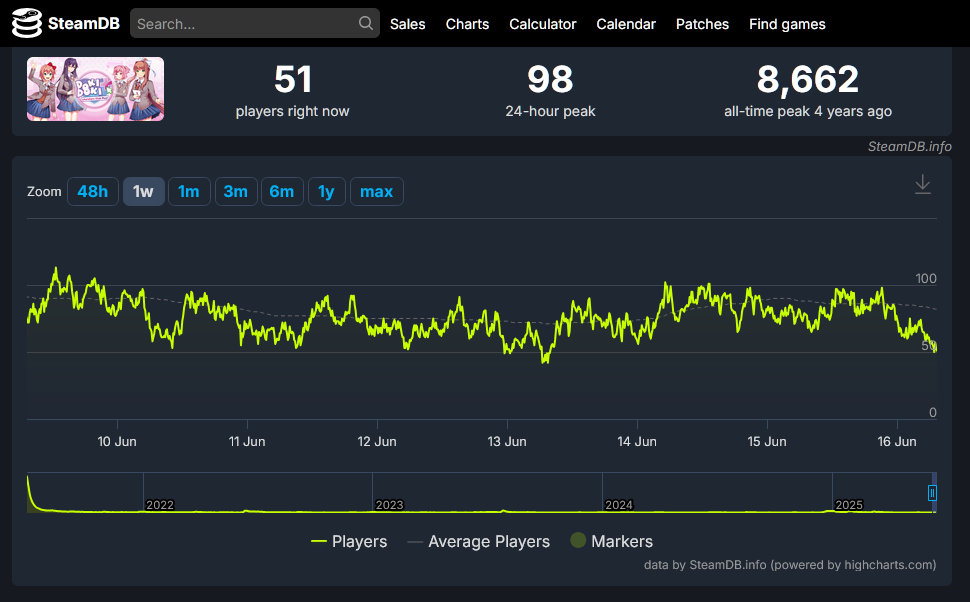
Task: Click the 'all-time peak 4 years ago' text
Action: [x=808, y=111]
